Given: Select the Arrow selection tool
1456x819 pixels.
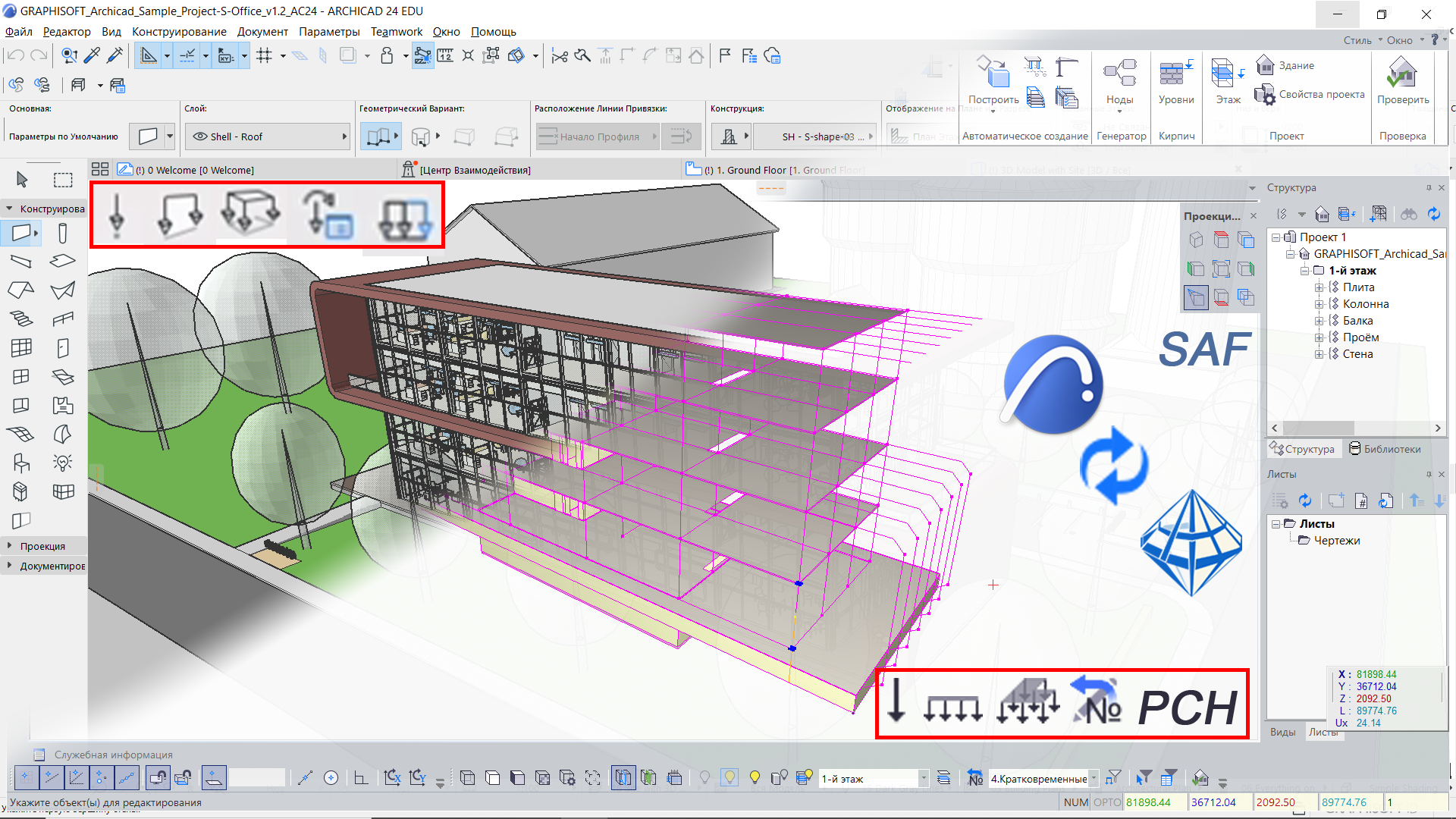Looking at the screenshot, I should [22, 180].
